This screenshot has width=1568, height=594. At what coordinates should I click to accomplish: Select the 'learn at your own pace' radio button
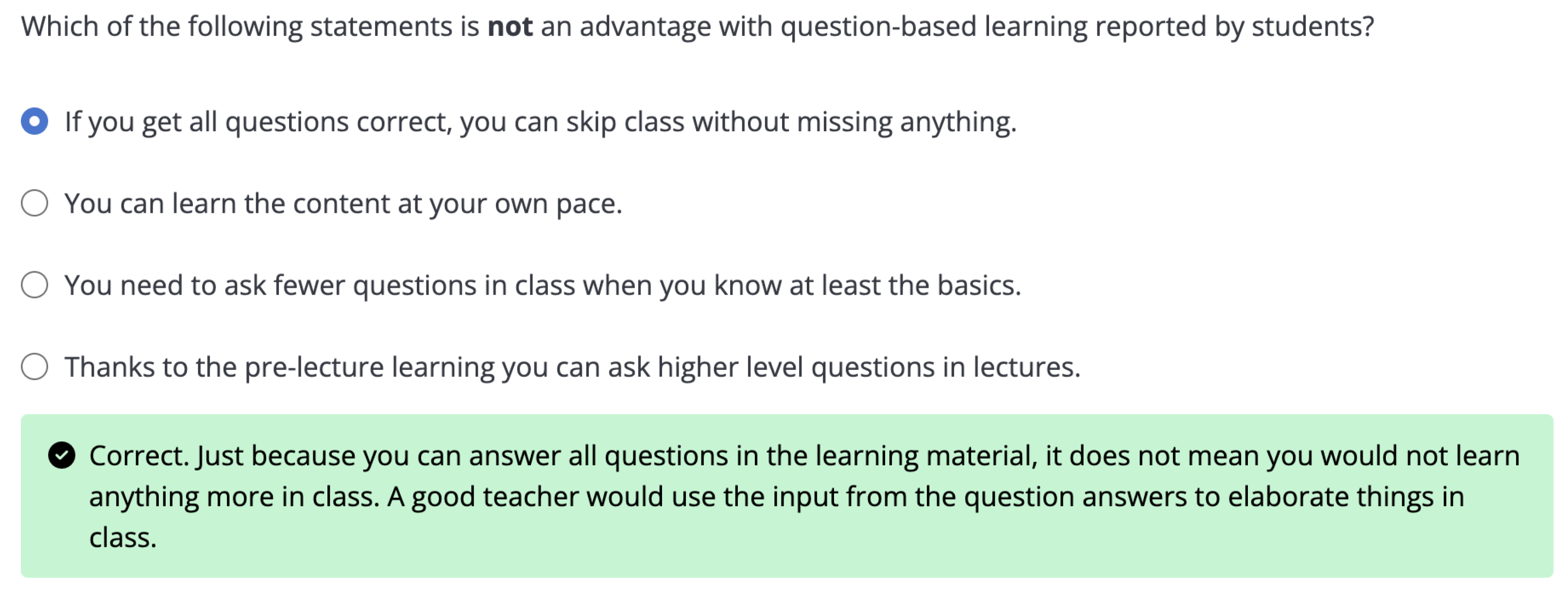tap(34, 203)
